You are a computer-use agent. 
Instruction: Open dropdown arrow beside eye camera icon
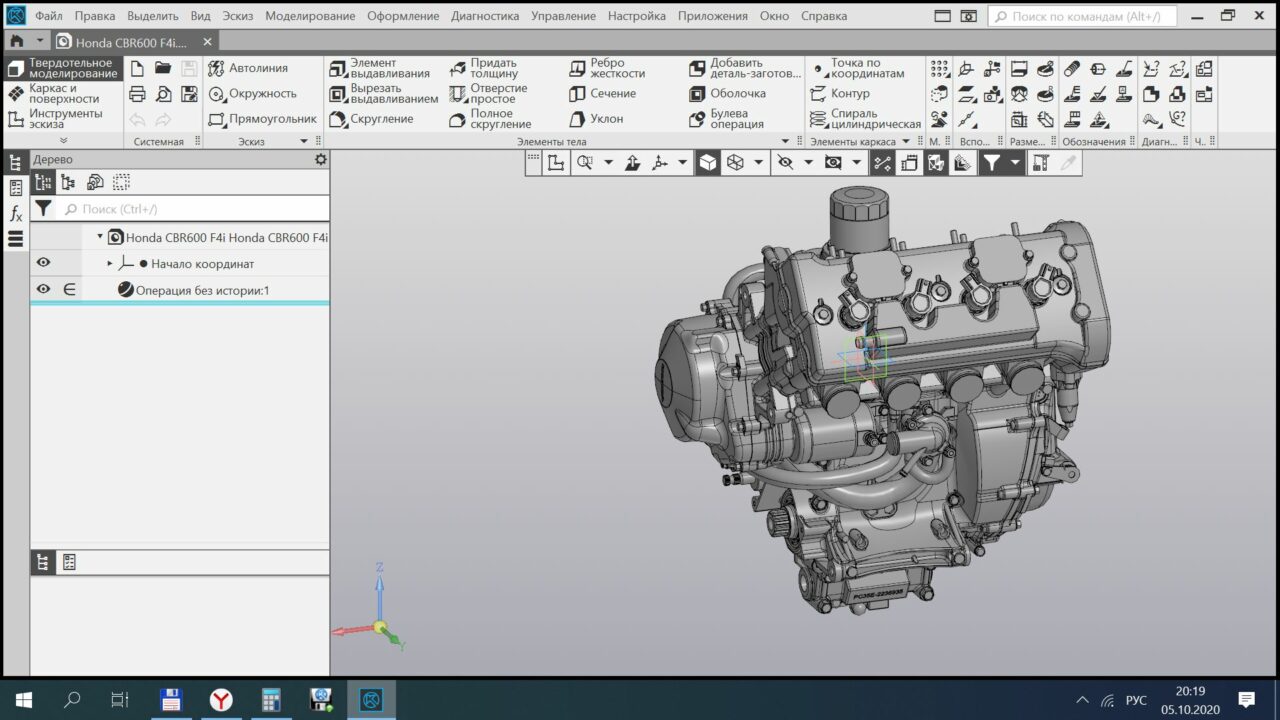pos(857,163)
